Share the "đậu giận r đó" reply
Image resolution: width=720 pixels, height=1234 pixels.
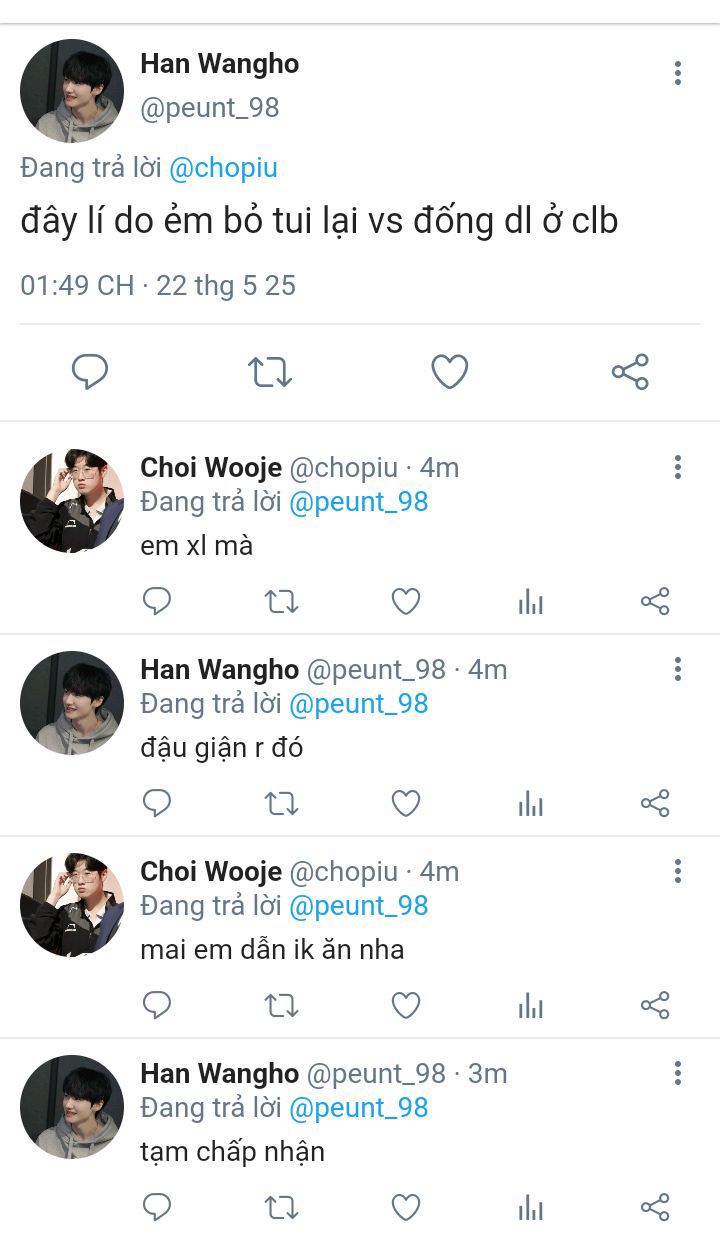coord(655,803)
